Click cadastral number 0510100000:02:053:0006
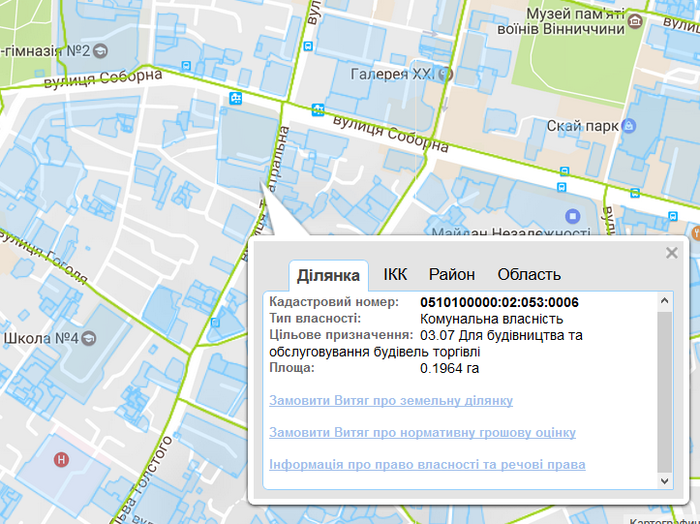700x524 pixels. pyautogui.click(x=499, y=302)
